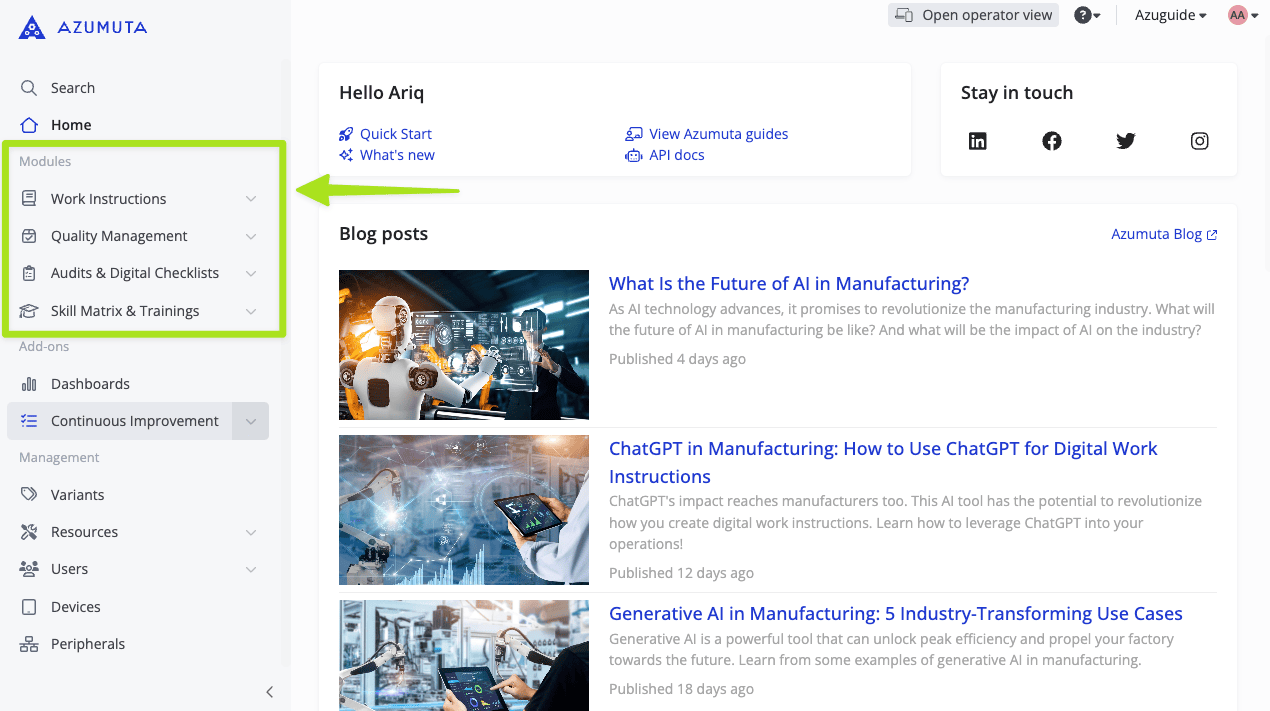This screenshot has height=711, width=1270.
Task: Open the Azumuta Blog external link
Action: point(1164,234)
